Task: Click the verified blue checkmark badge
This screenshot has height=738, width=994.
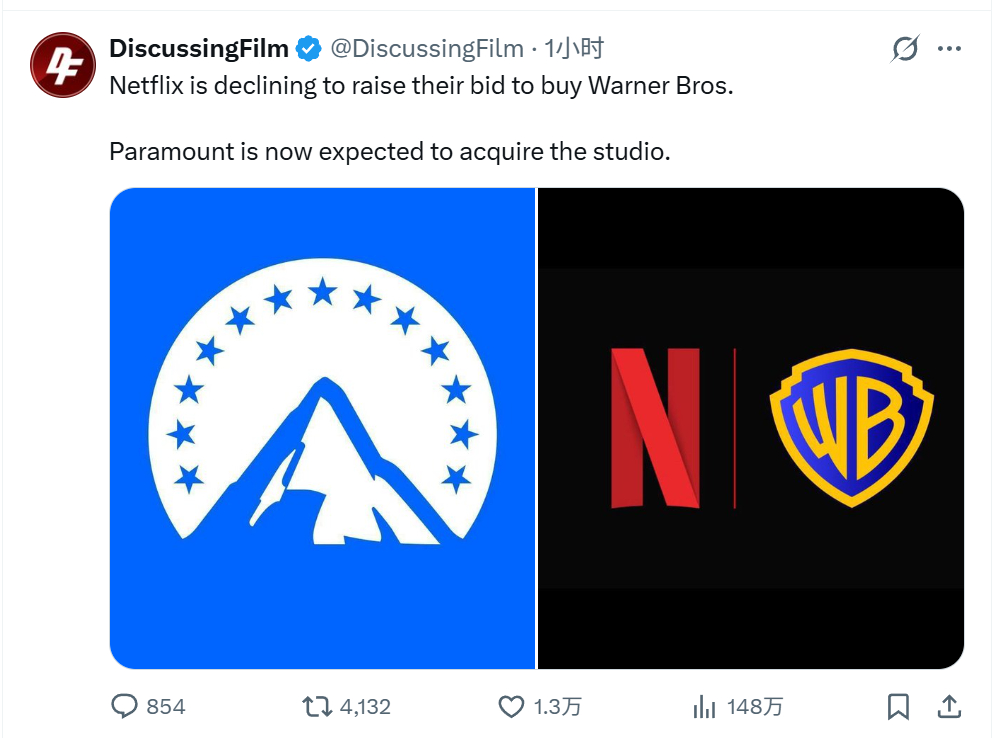Action: (307, 46)
